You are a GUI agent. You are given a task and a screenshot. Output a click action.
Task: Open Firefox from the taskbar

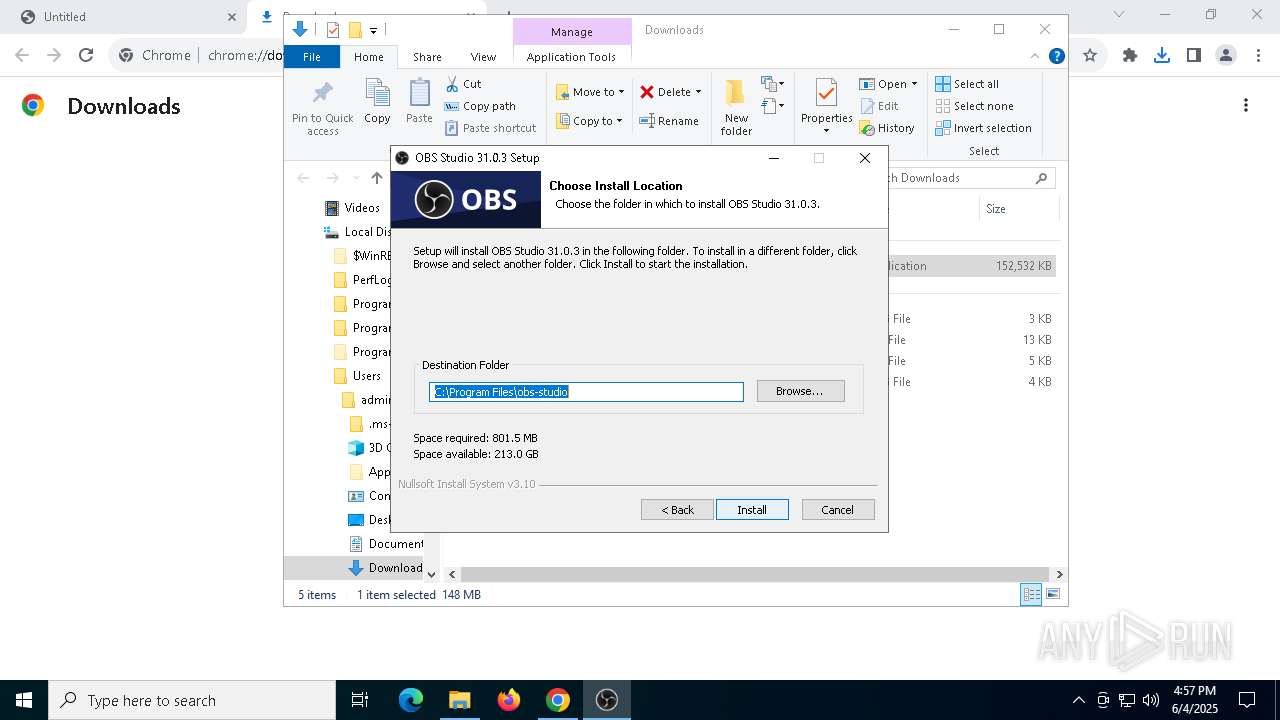pyautogui.click(x=509, y=700)
